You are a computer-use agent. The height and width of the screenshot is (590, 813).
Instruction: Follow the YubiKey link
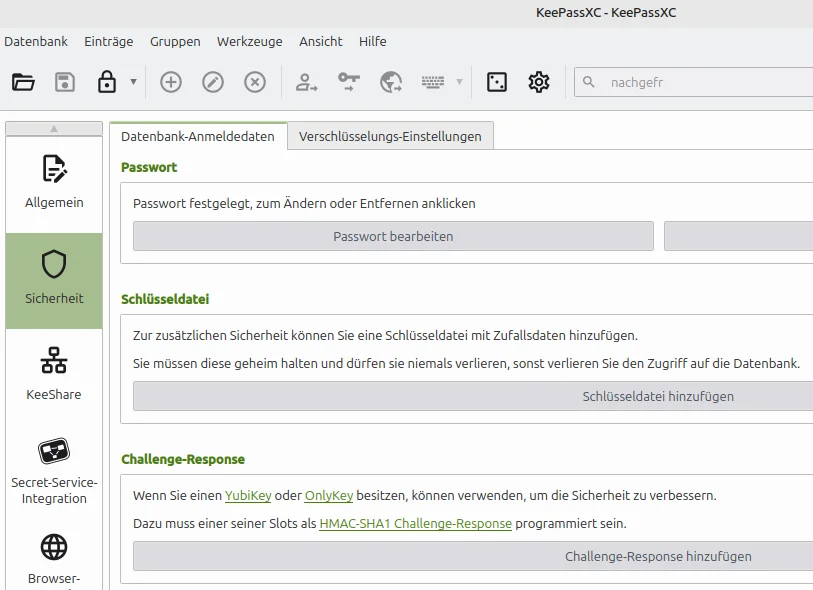[248, 496]
